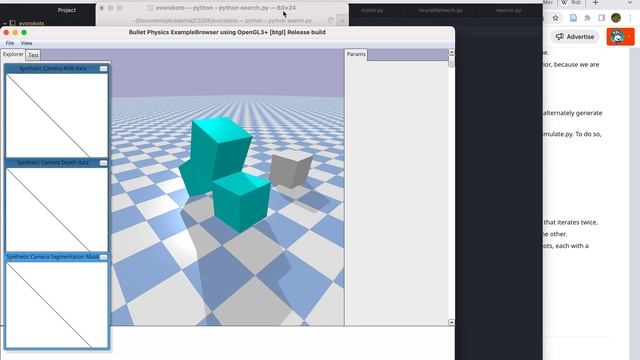Click the Project header in the editor sidebar

click(x=67, y=10)
